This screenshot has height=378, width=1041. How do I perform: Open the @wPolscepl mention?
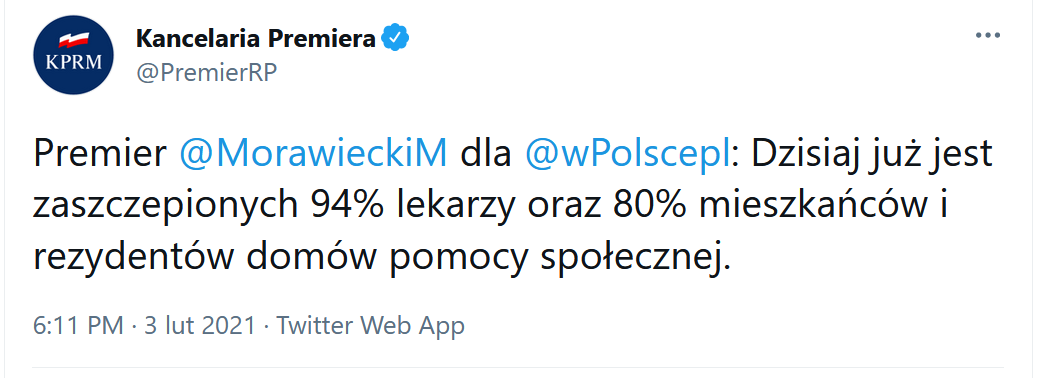pos(627,154)
